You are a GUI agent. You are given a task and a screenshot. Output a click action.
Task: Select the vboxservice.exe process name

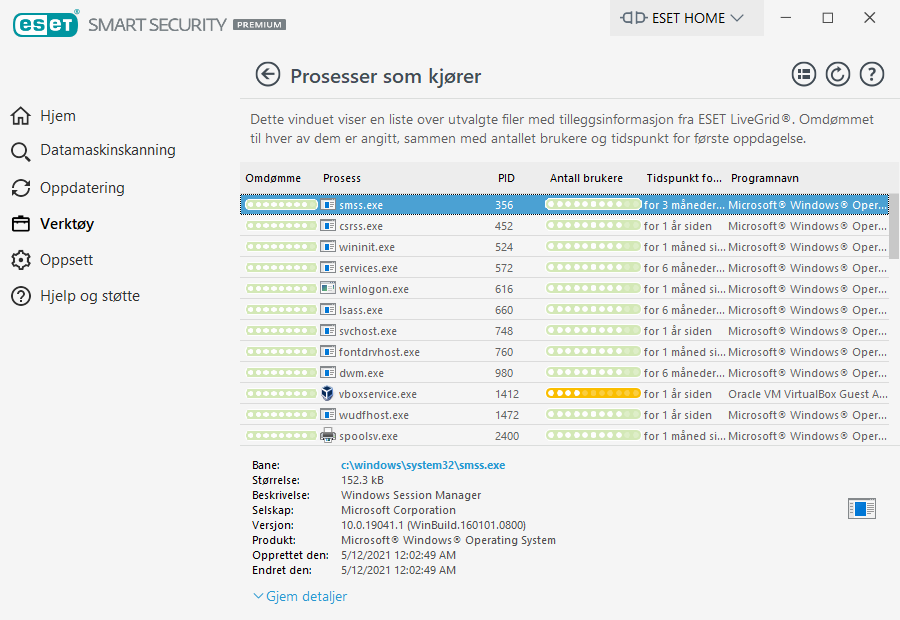pyautogui.click(x=378, y=394)
